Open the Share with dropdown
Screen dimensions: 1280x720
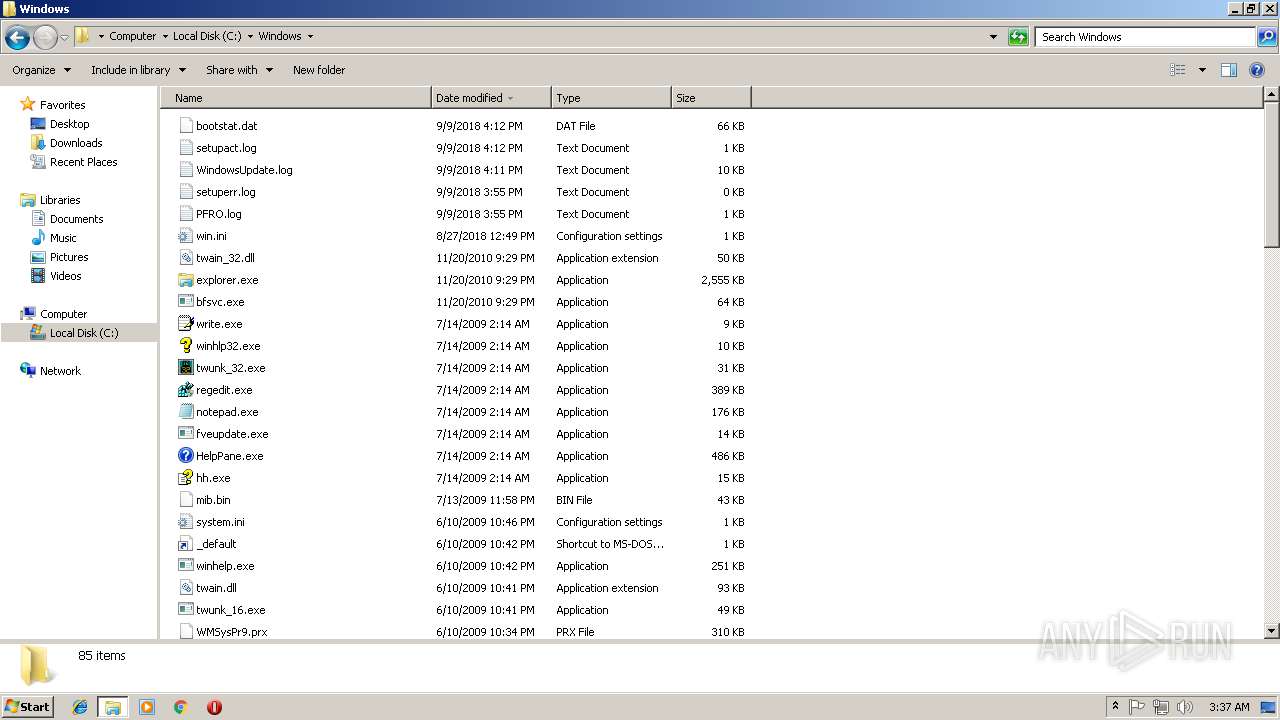point(239,70)
